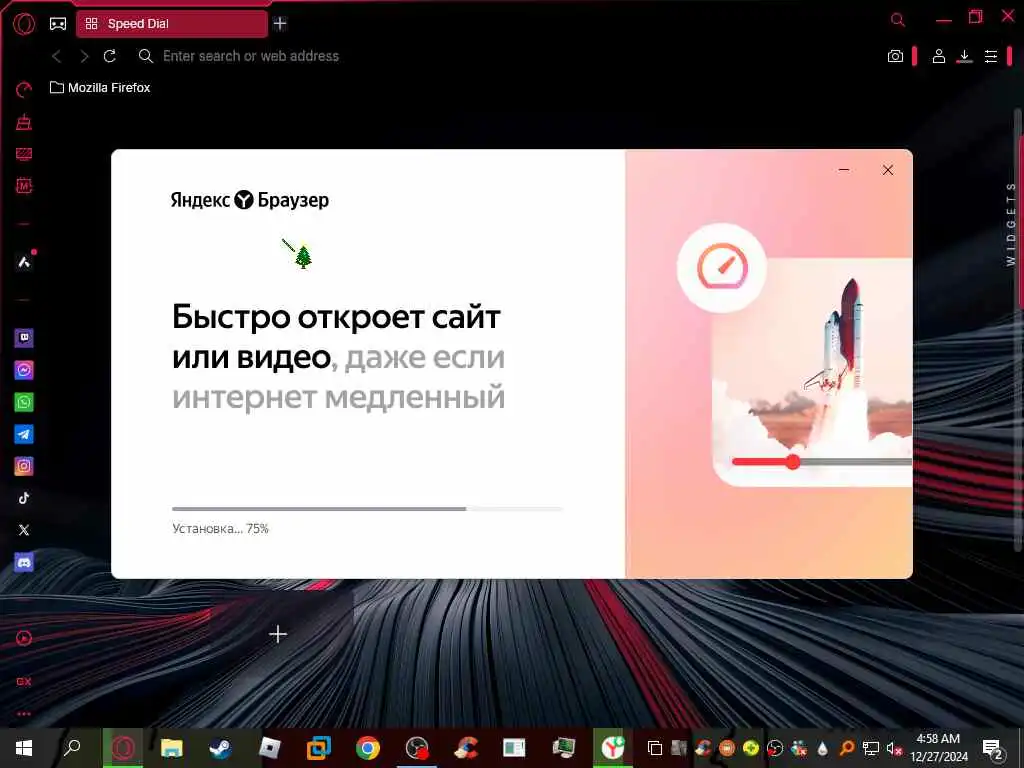Open TikTok in the sidebar
The image size is (1024, 768).
(x=24, y=498)
